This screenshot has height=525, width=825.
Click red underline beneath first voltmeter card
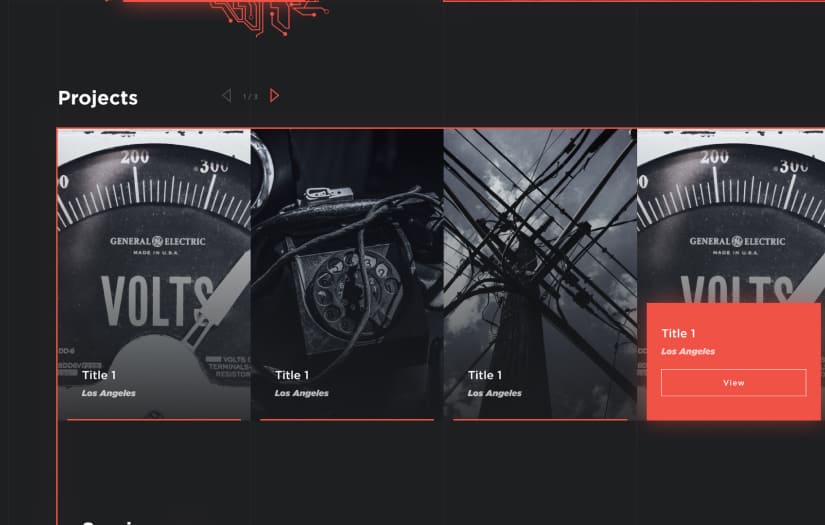154,420
